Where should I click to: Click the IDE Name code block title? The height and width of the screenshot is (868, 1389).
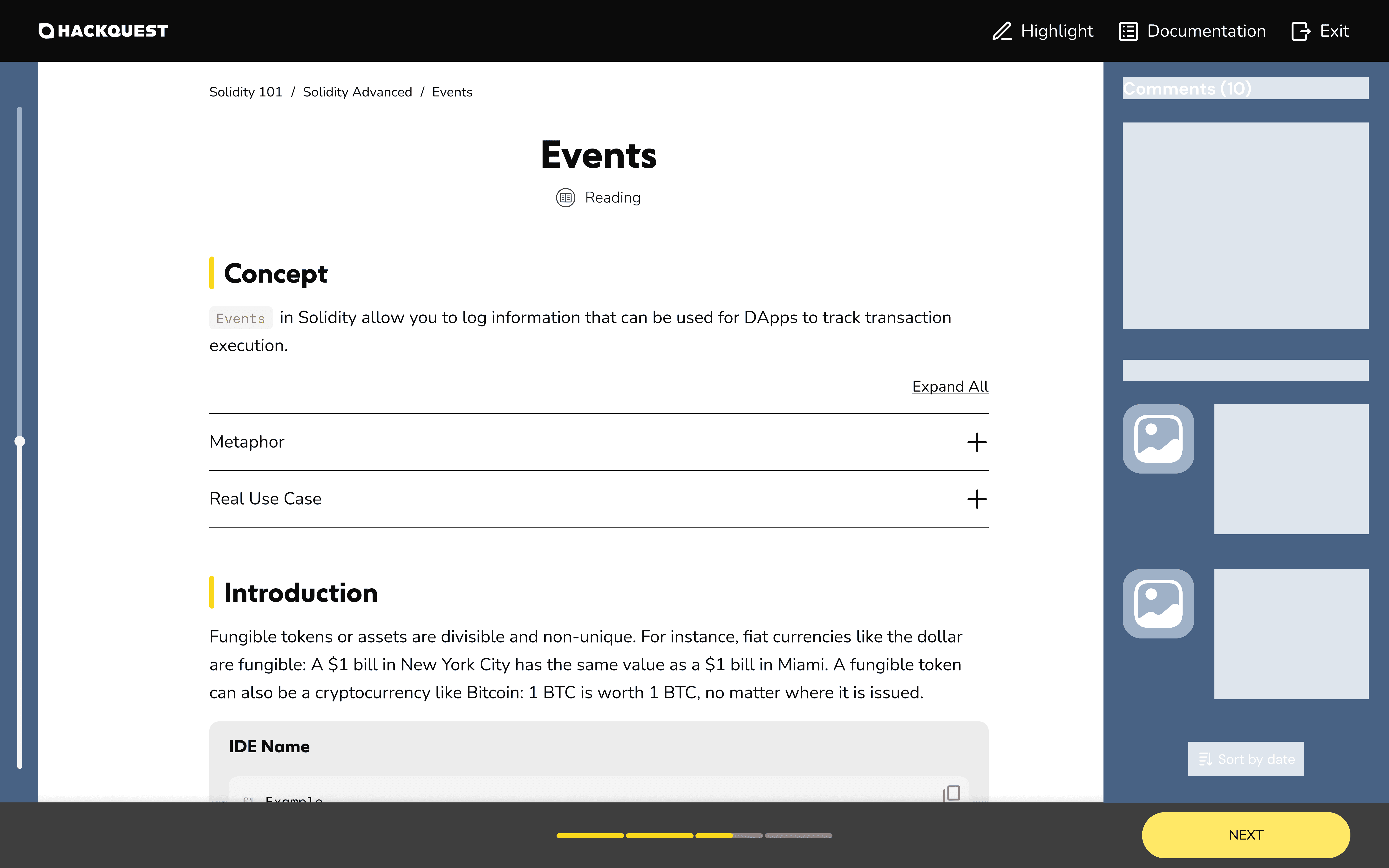click(x=269, y=746)
